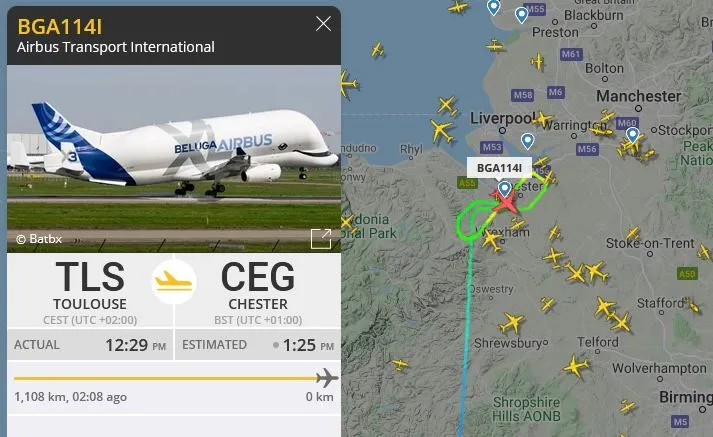Select the yellow aircraft near Shrewsbury
This screenshot has width=713, height=437.
coord(512,323)
